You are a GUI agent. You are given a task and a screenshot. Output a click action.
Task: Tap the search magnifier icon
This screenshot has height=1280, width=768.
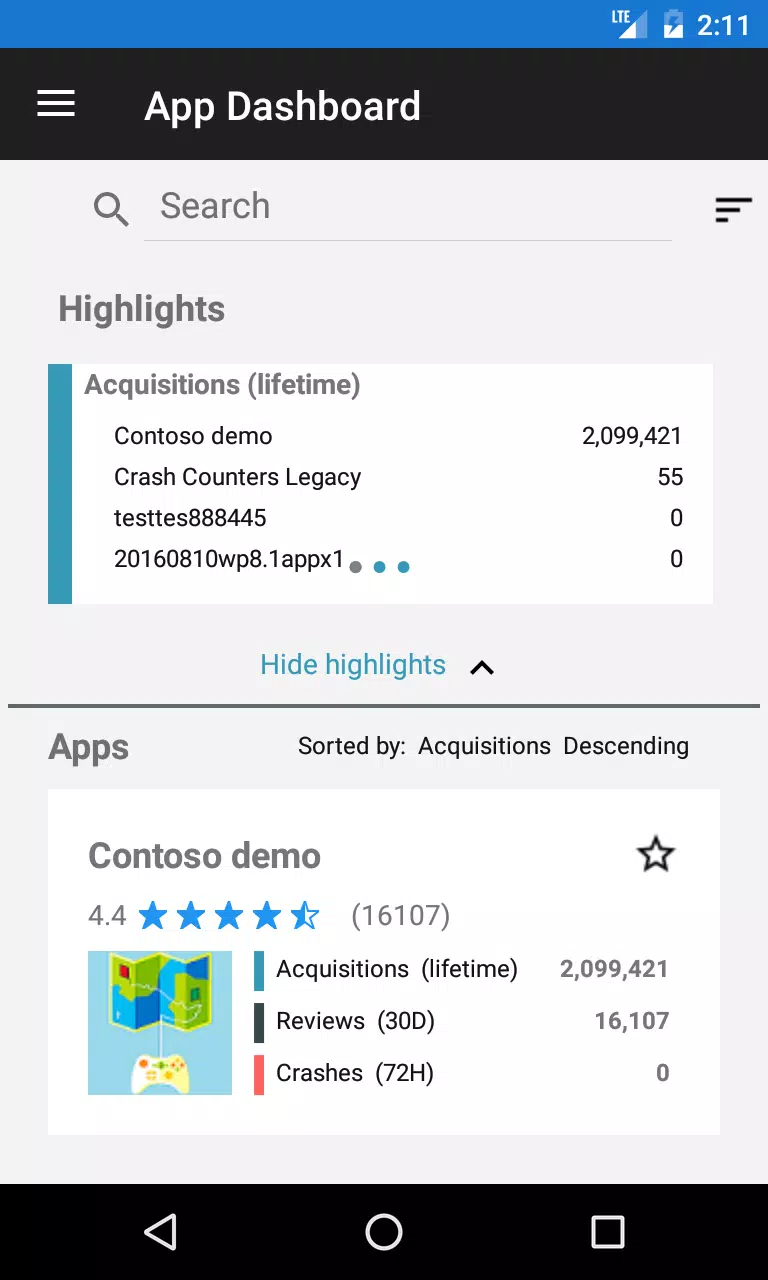[x=111, y=209]
